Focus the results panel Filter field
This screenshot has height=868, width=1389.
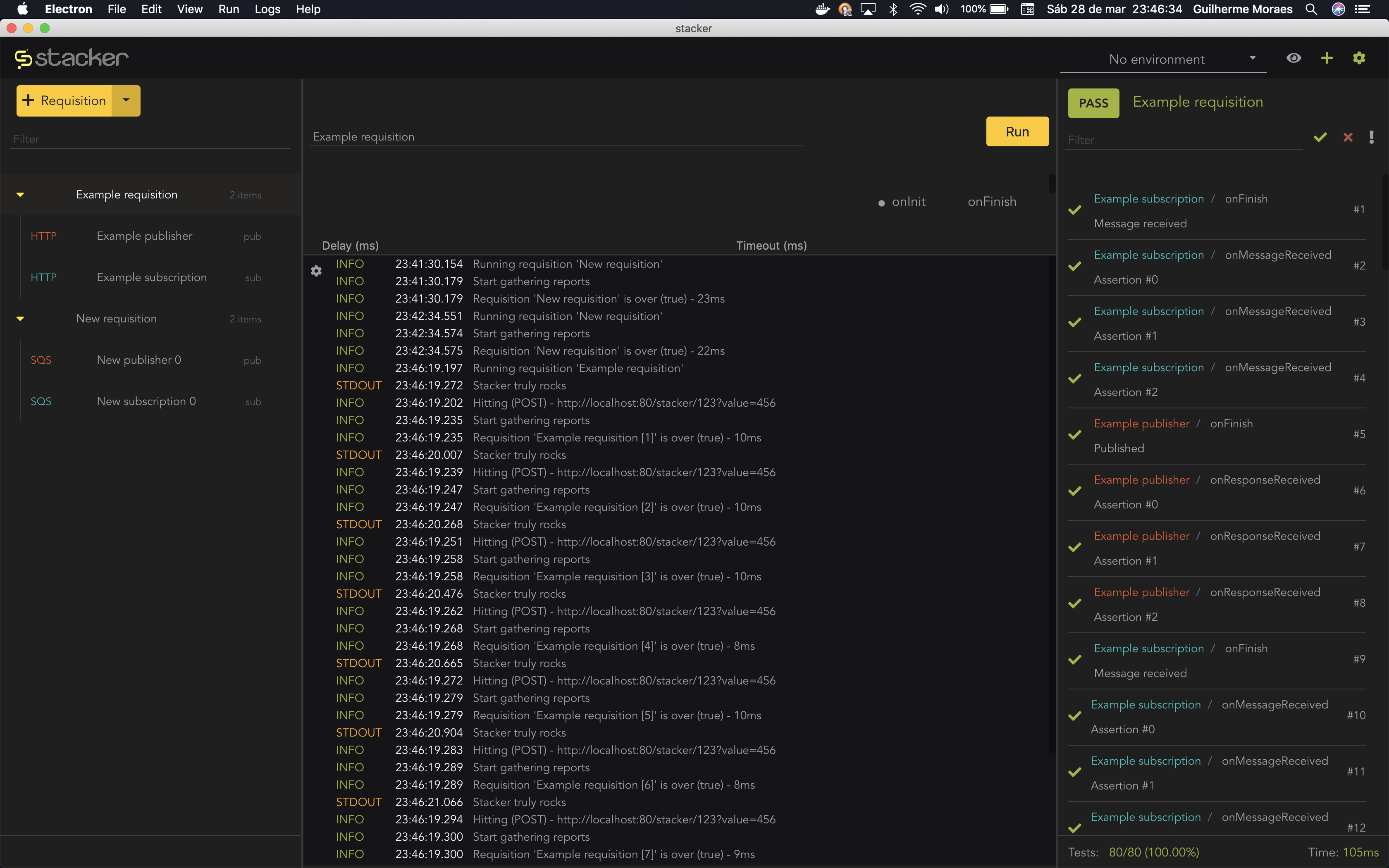coord(1184,140)
